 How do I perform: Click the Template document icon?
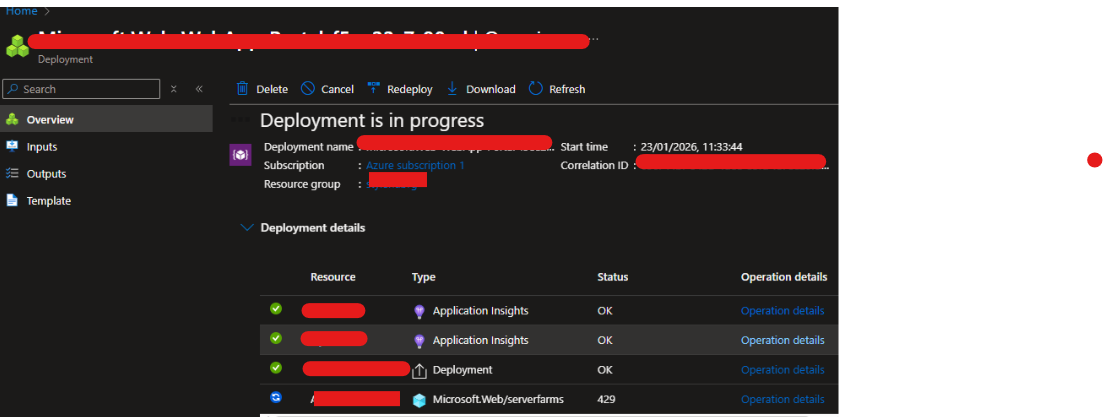point(11,200)
